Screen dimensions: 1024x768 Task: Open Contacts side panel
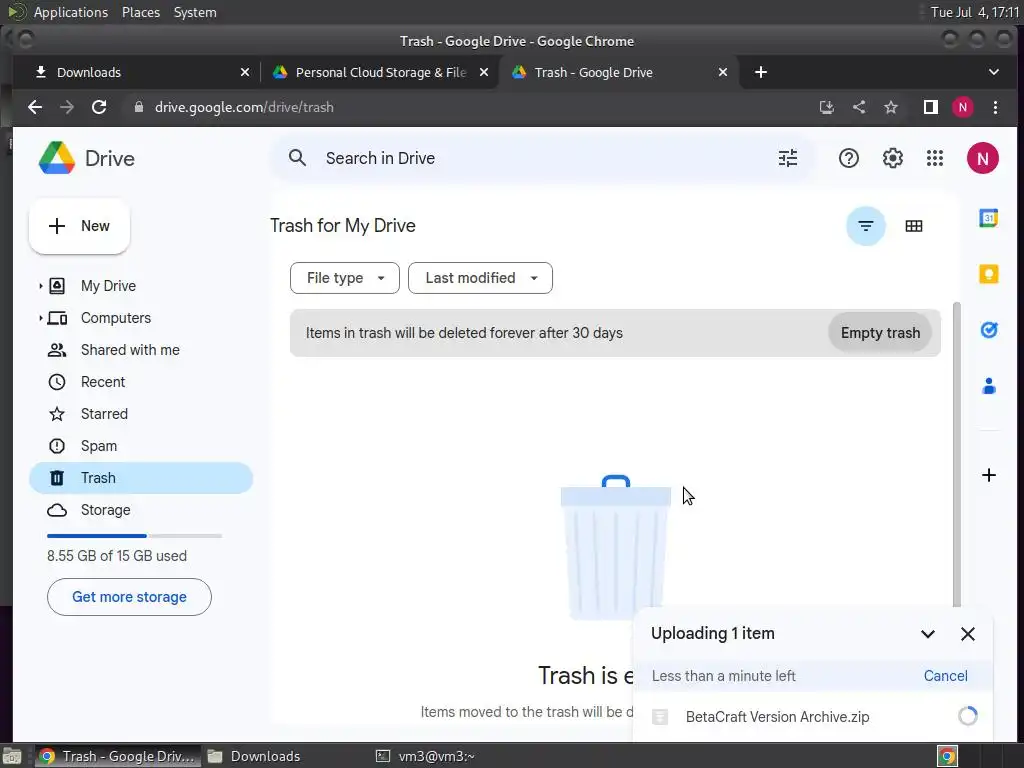(x=989, y=386)
